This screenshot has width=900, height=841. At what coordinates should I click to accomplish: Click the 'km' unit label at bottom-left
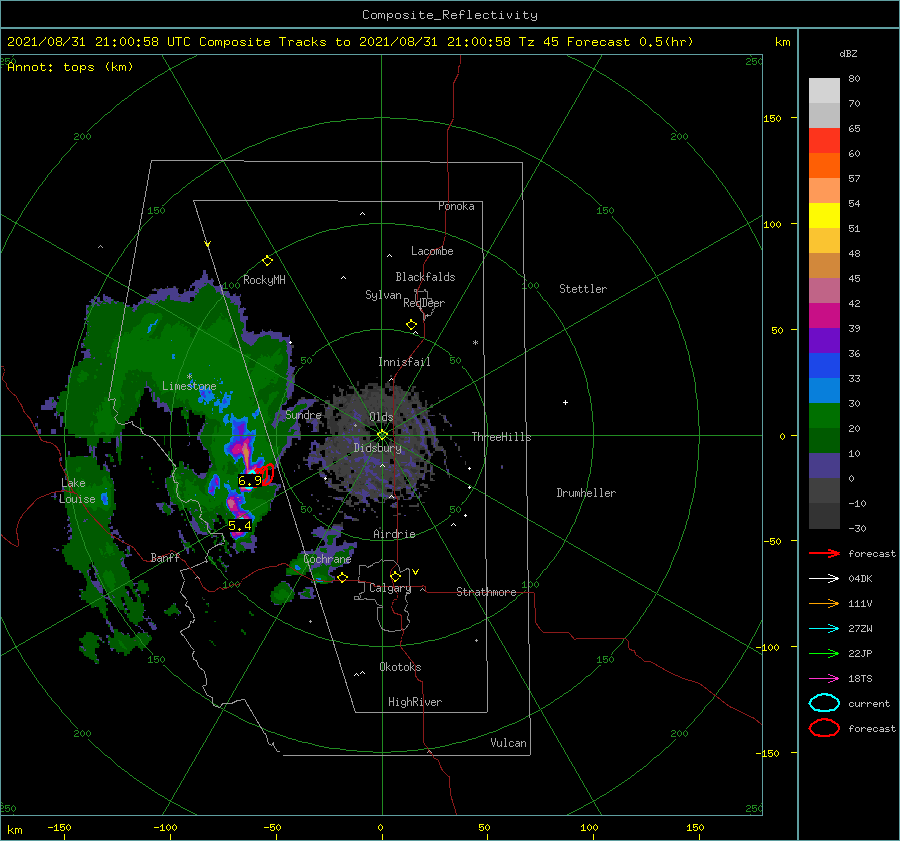[x=15, y=830]
